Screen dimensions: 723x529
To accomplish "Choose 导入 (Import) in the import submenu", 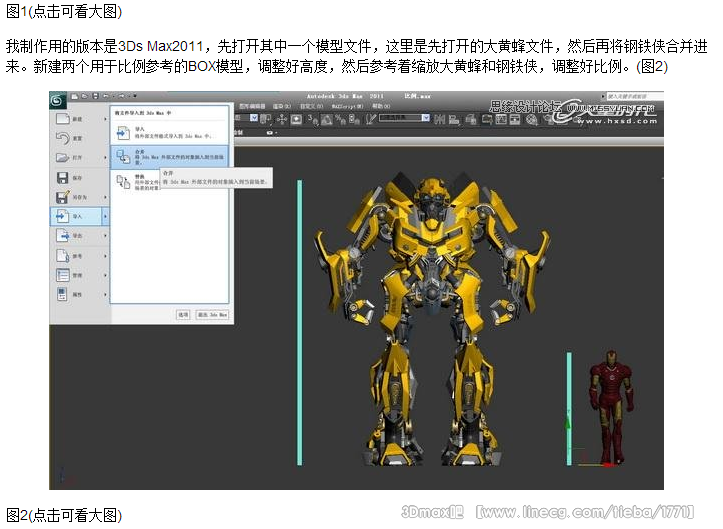I will point(169,133).
